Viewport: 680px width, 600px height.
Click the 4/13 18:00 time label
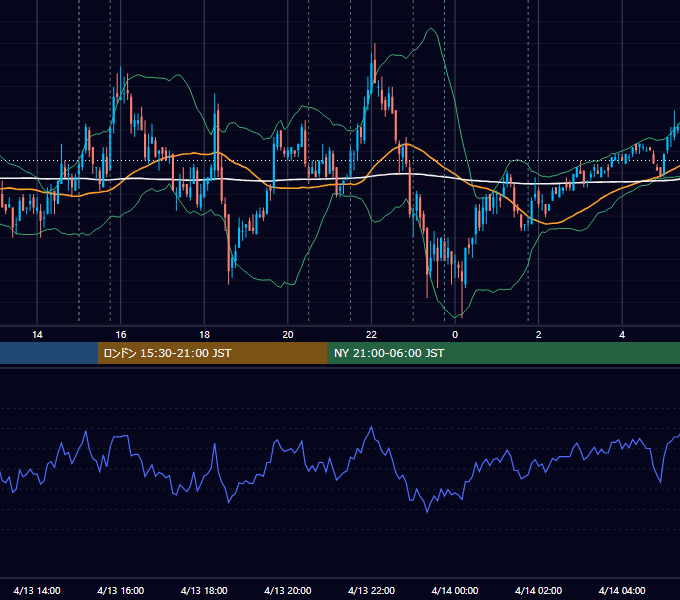[204, 590]
